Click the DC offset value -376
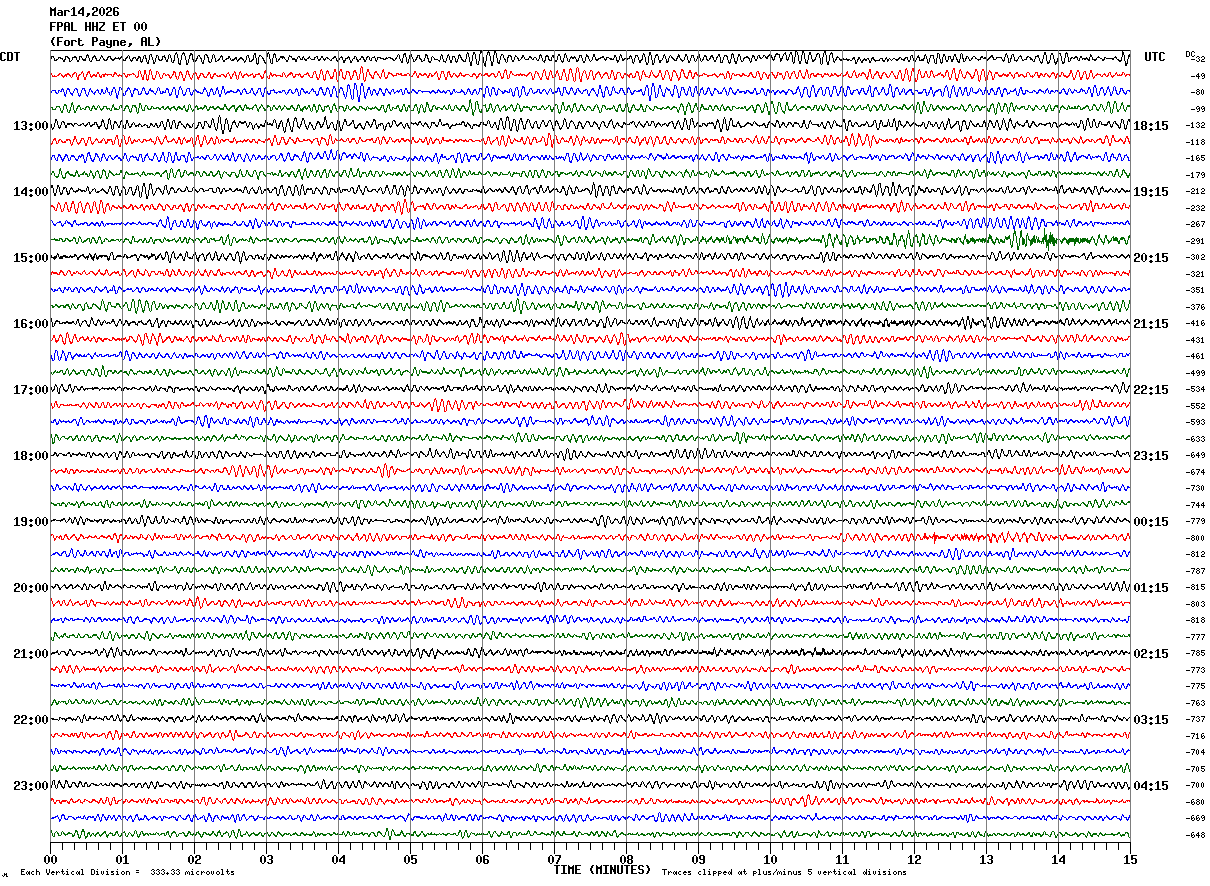Viewport: 1210px width, 886px height. [1195, 307]
